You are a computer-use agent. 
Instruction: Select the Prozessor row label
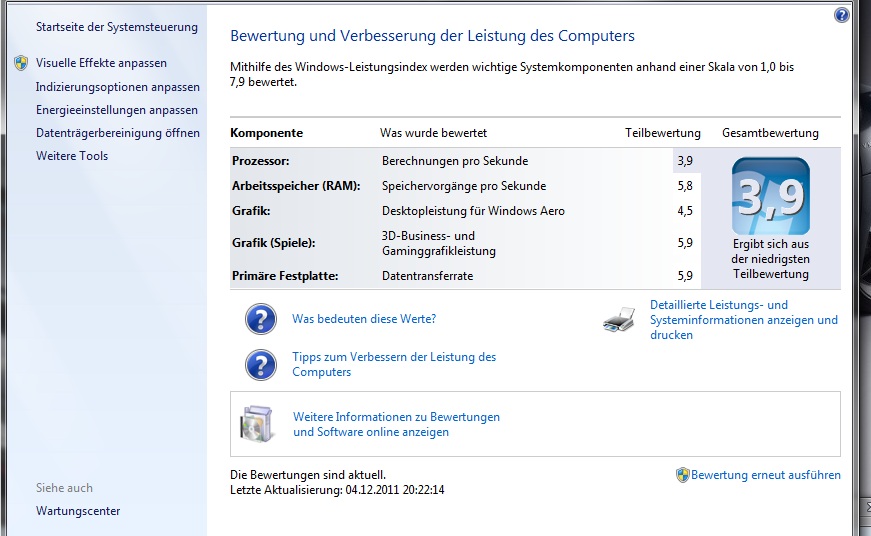[x=261, y=161]
